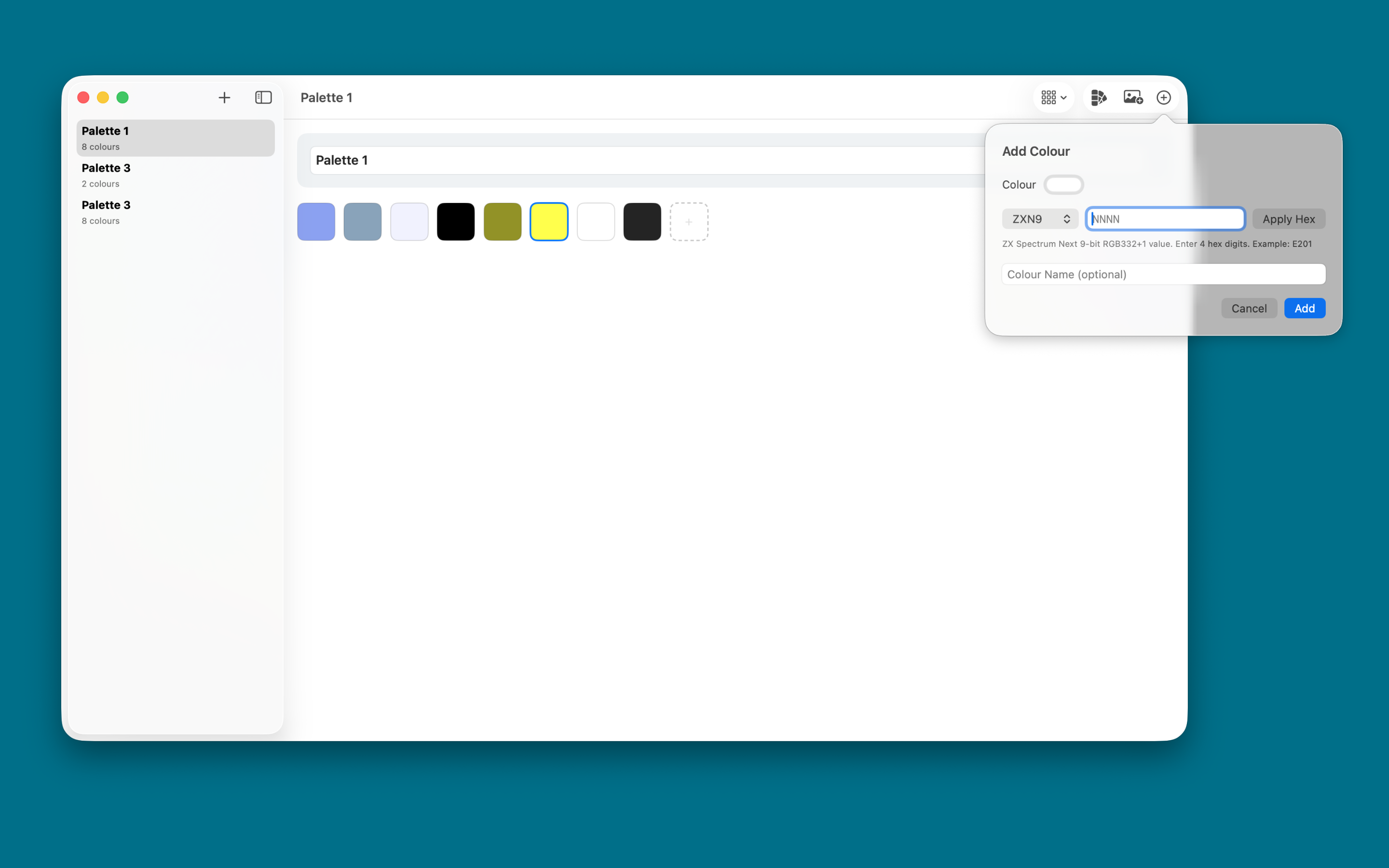
Task: Click the Apply Hex button
Action: coord(1288,218)
